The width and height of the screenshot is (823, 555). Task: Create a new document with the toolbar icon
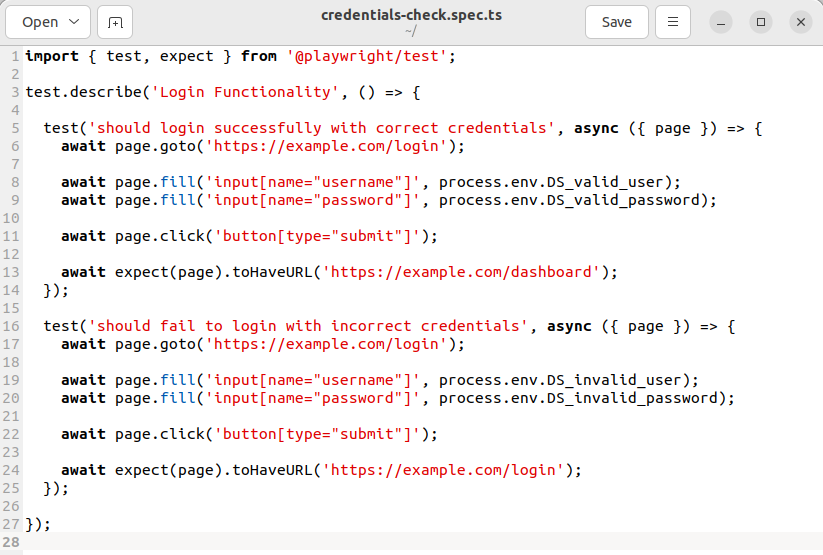click(116, 22)
